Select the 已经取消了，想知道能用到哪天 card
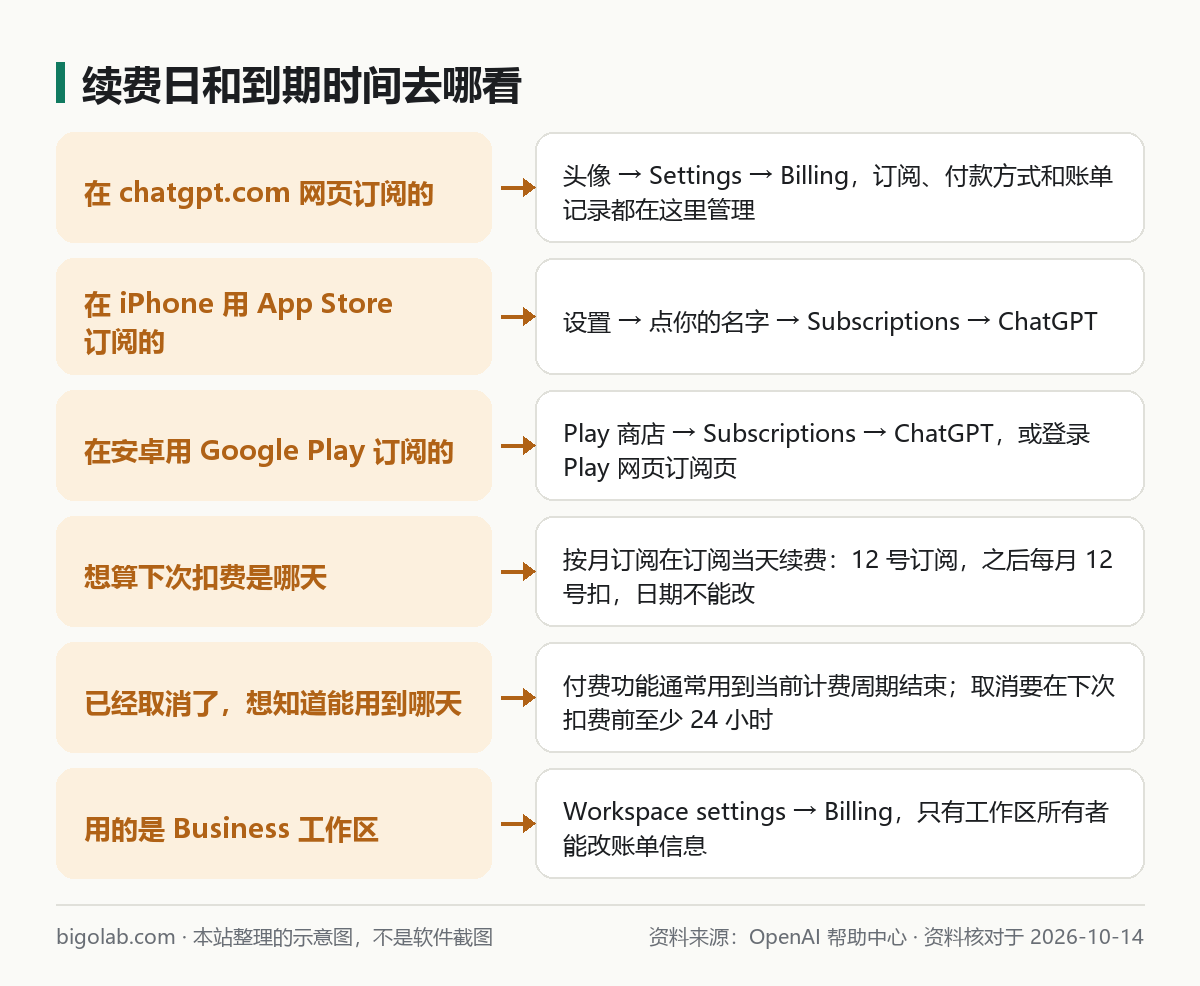The width and height of the screenshot is (1200, 986). point(274,697)
